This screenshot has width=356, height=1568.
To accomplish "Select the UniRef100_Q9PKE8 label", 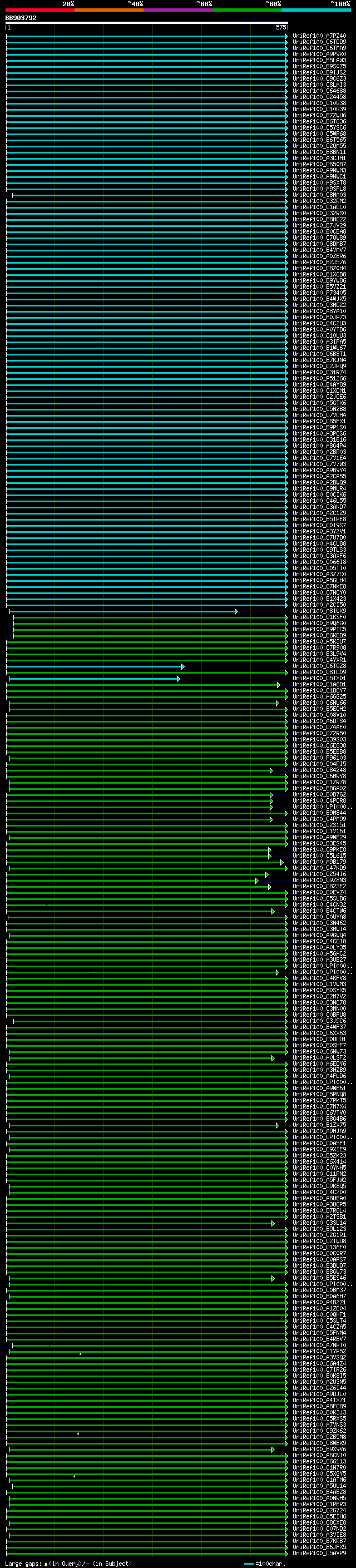I will [x=319, y=850].
